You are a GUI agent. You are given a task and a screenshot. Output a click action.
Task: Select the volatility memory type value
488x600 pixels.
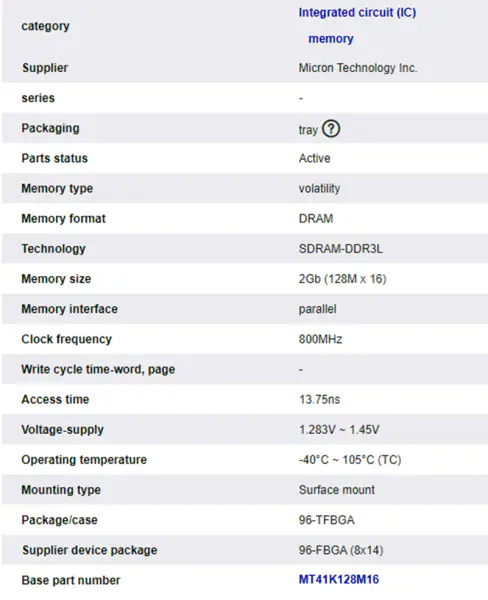click(x=320, y=189)
